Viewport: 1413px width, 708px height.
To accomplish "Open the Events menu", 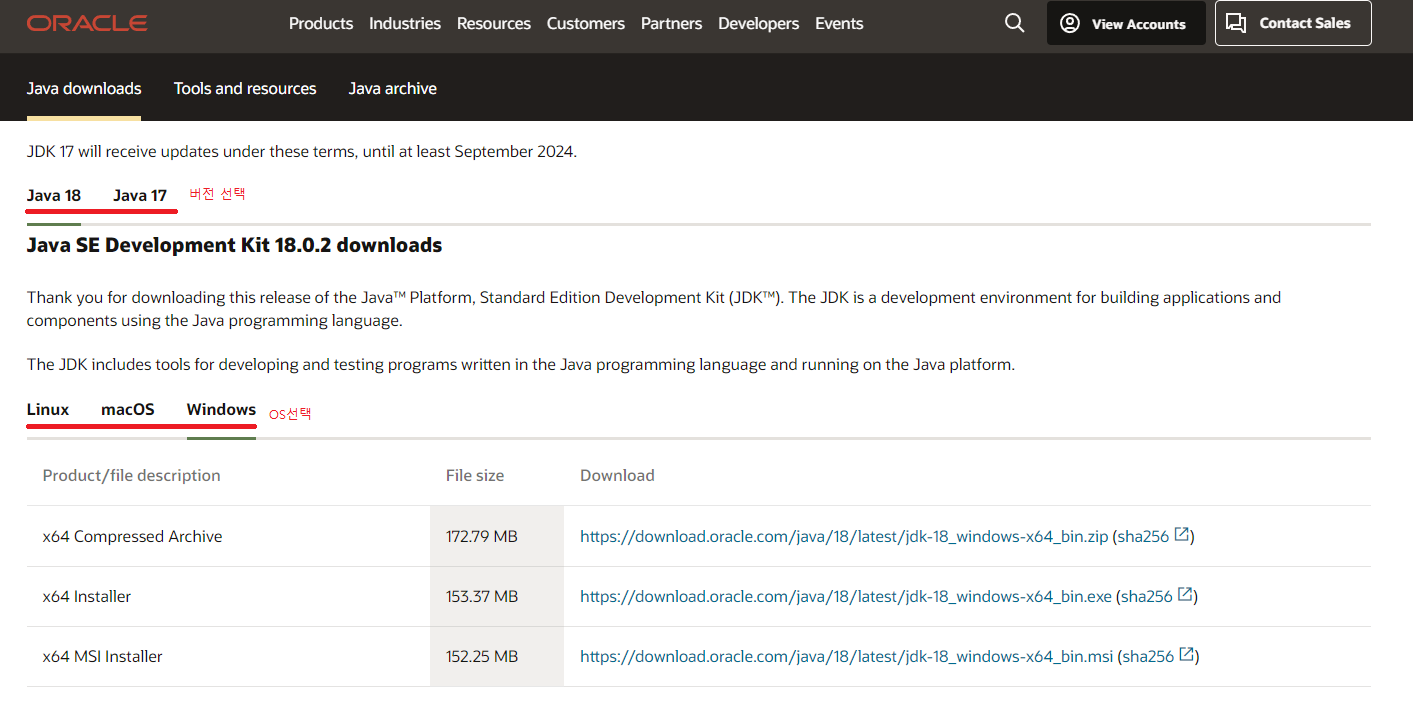I will point(839,23).
